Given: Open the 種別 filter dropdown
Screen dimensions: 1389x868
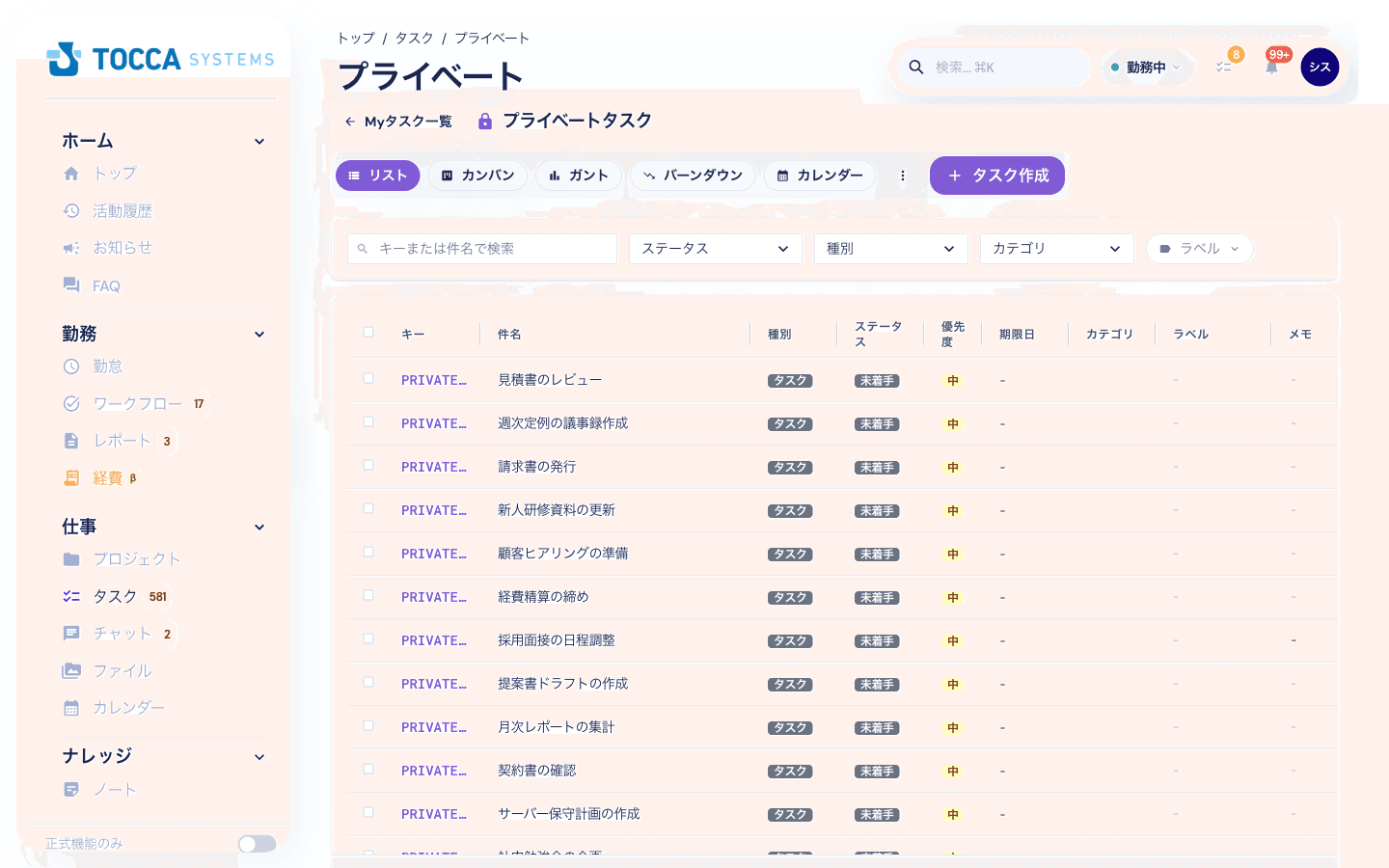Looking at the screenshot, I should click(x=891, y=249).
